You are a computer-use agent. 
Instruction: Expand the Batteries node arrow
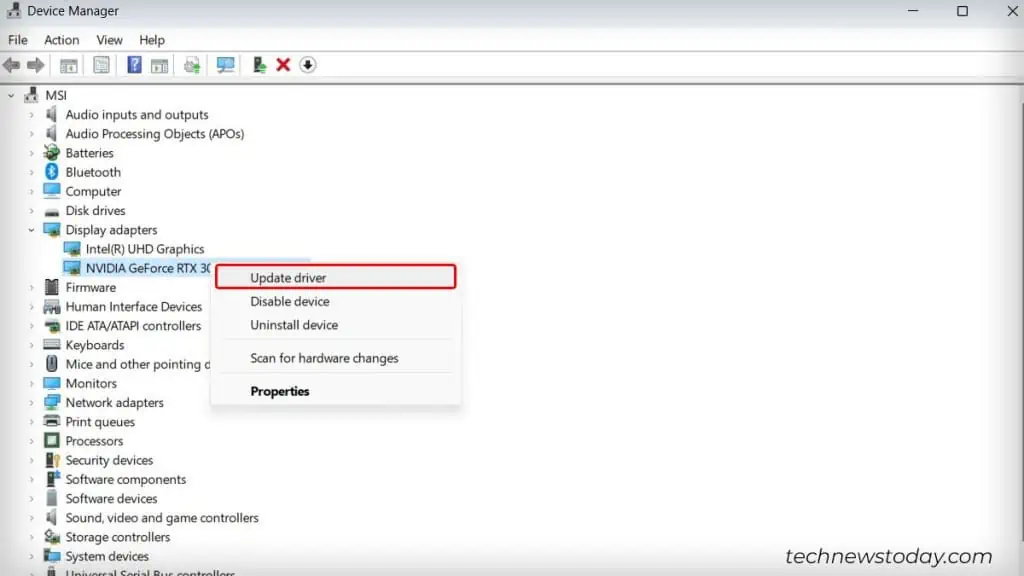pyautogui.click(x=31, y=153)
